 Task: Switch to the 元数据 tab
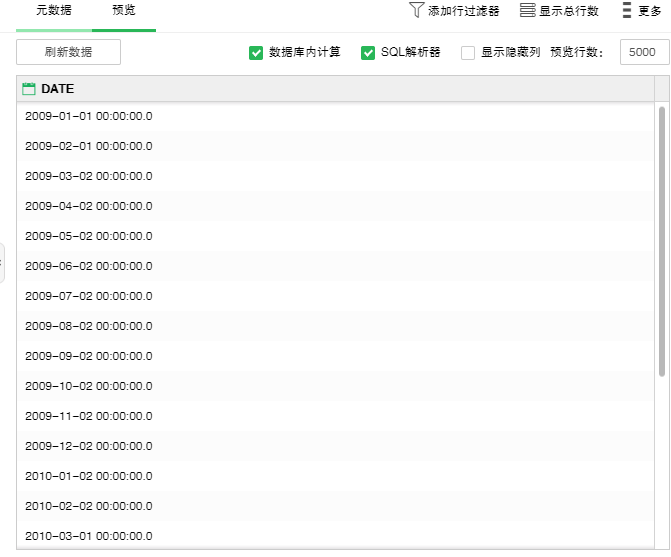tap(53, 10)
